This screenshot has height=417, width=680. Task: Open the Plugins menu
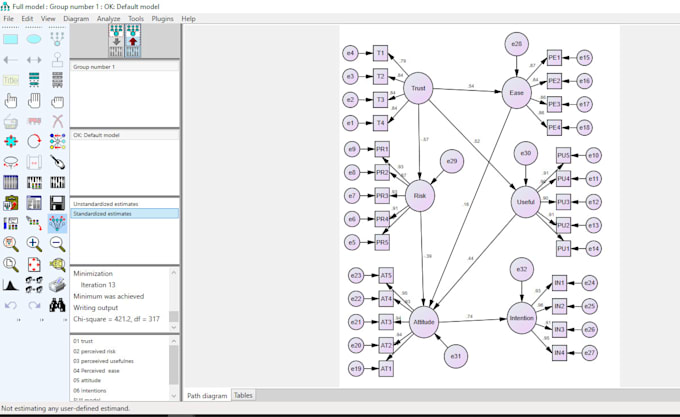click(x=163, y=19)
